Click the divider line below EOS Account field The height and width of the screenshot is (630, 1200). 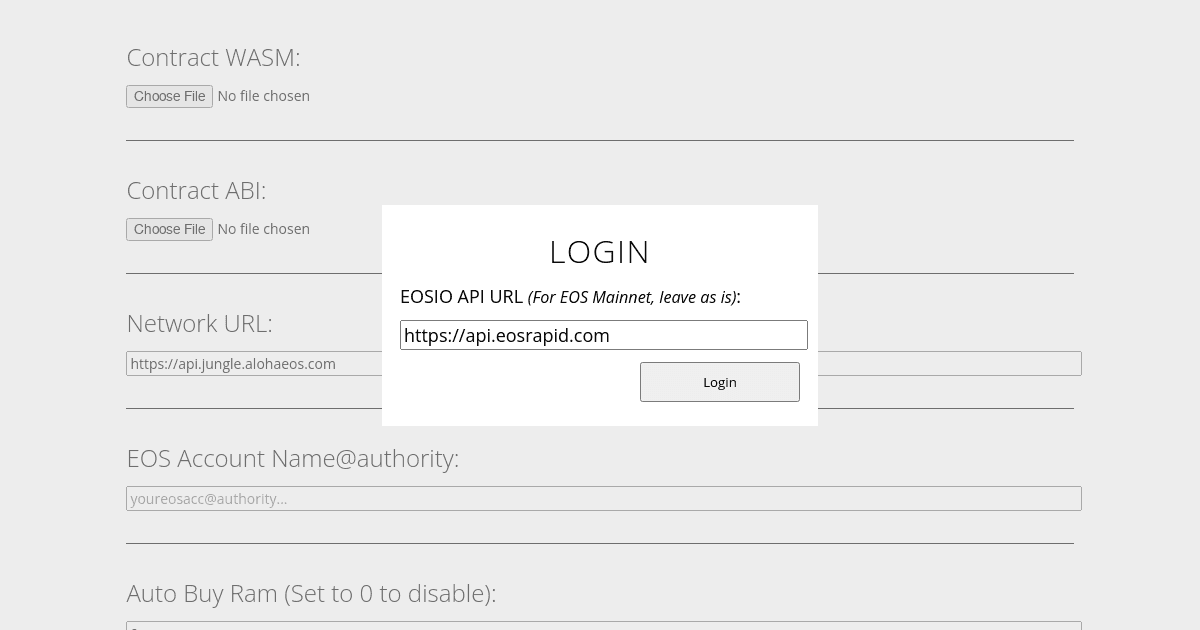pos(599,543)
